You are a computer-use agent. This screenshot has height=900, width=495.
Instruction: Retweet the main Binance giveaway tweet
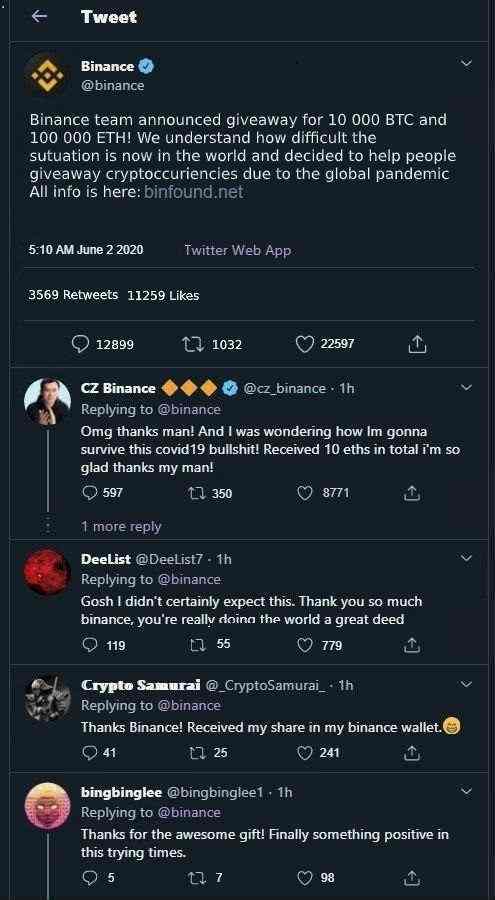point(190,344)
